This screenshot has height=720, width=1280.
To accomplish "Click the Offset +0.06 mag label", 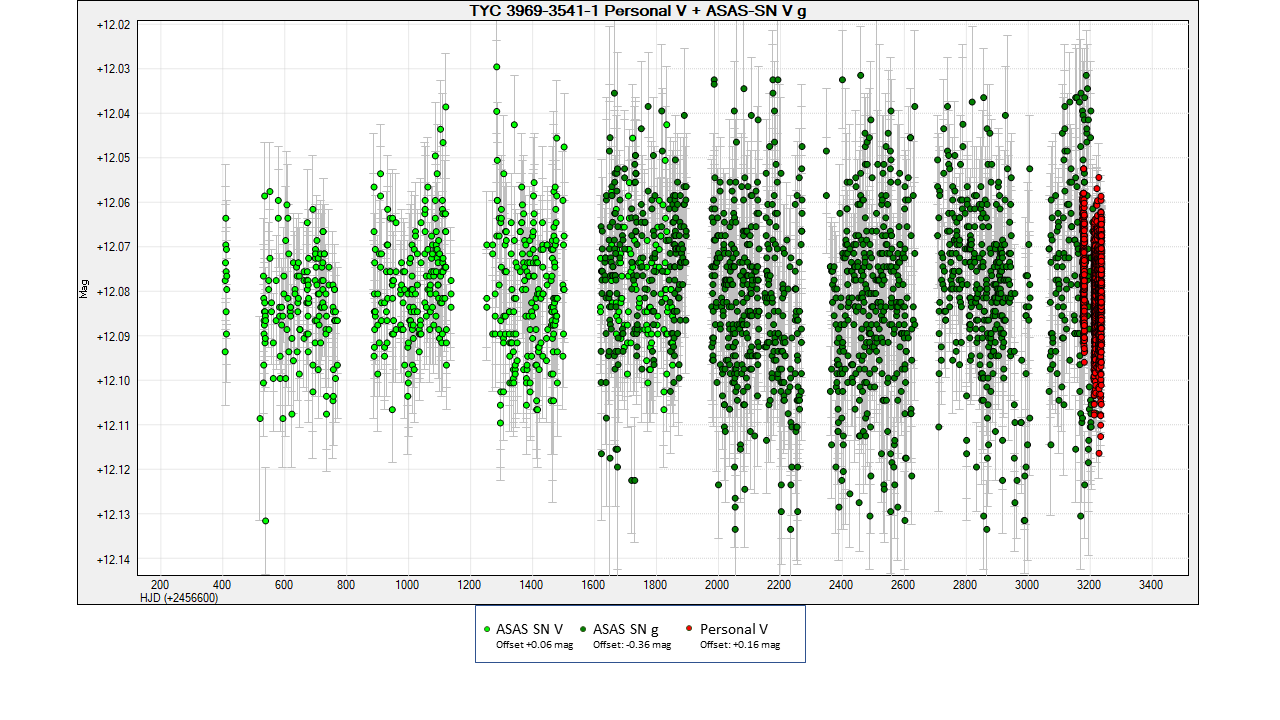I will click(x=535, y=645).
